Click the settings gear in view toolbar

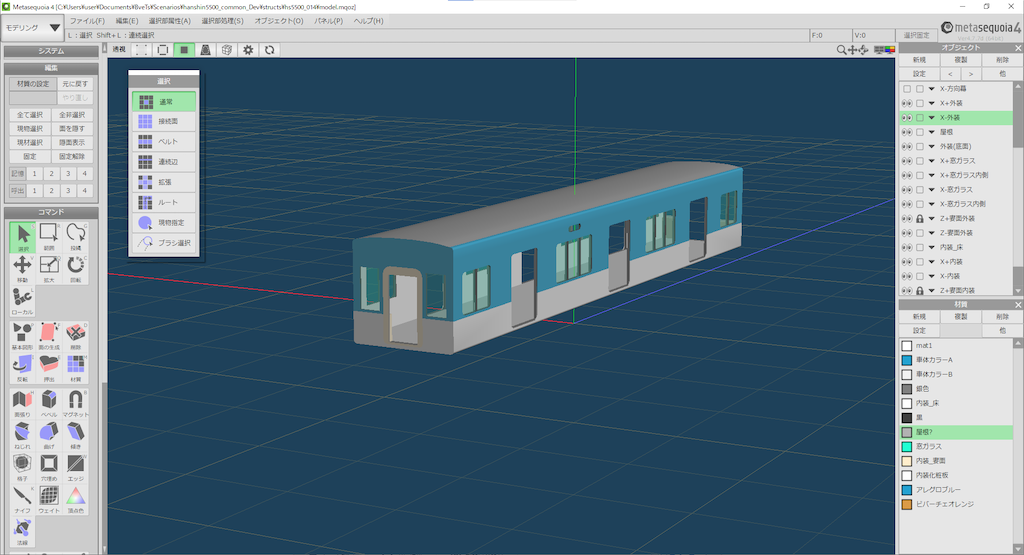pyautogui.click(x=248, y=50)
